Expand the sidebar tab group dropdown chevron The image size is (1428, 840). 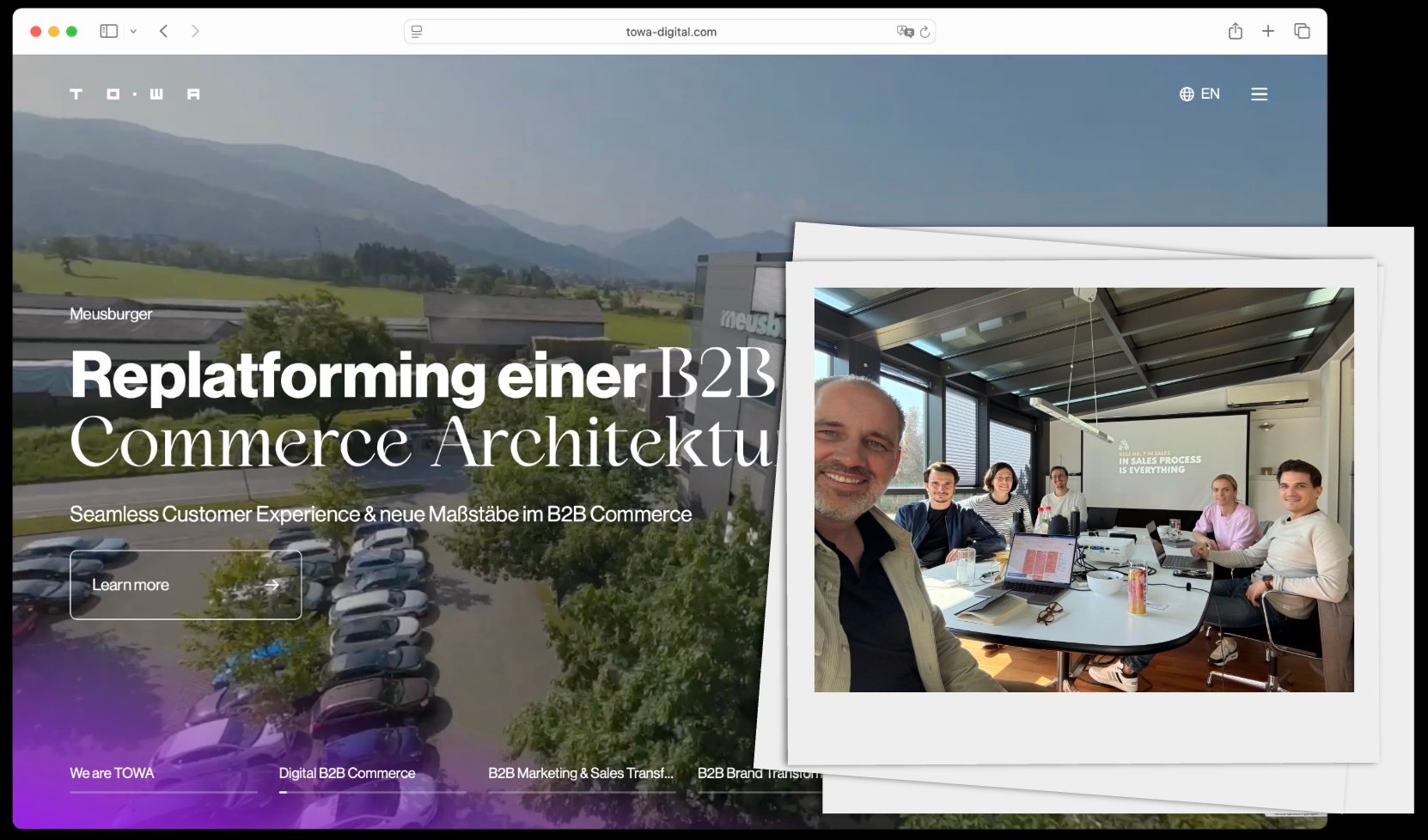(x=133, y=32)
